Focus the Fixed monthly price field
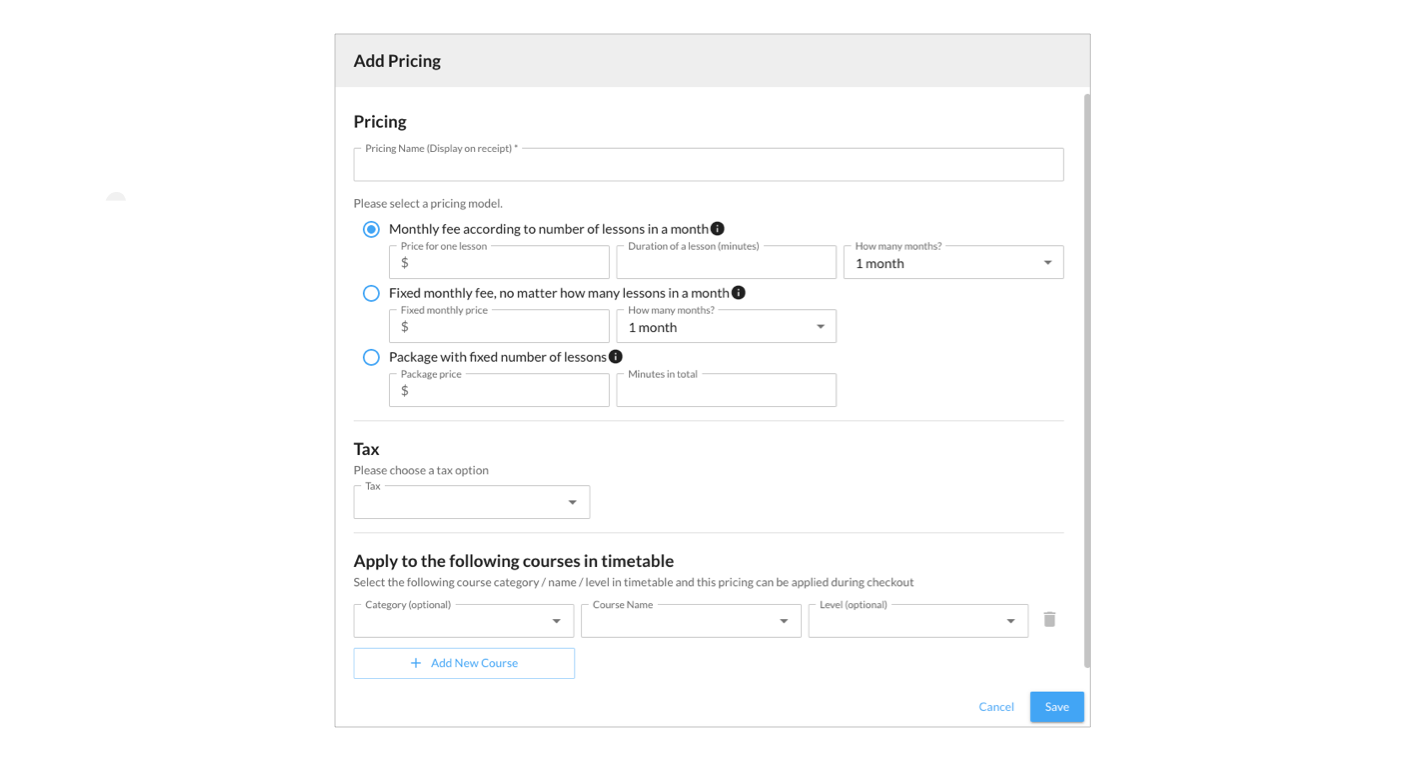 (x=499, y=326)
